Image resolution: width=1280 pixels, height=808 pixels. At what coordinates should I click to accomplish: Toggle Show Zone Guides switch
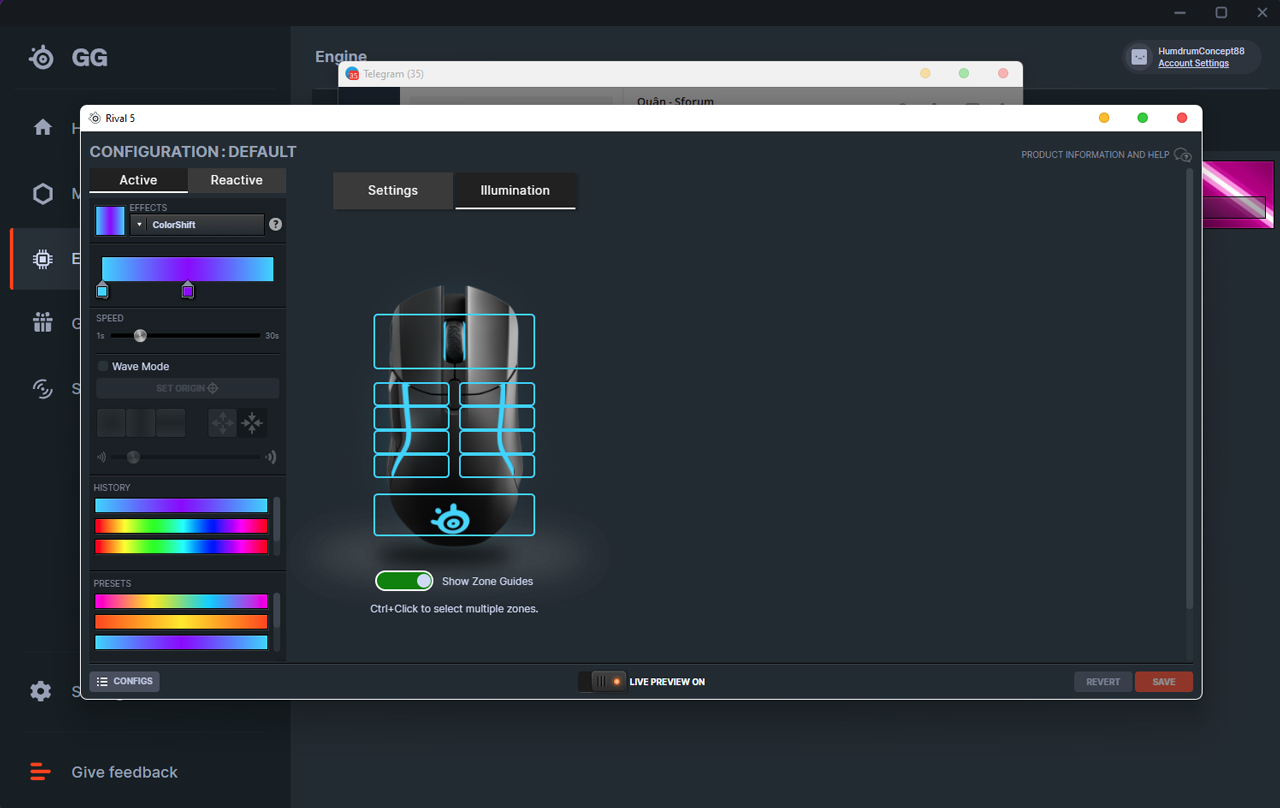(x=404, y=581)
